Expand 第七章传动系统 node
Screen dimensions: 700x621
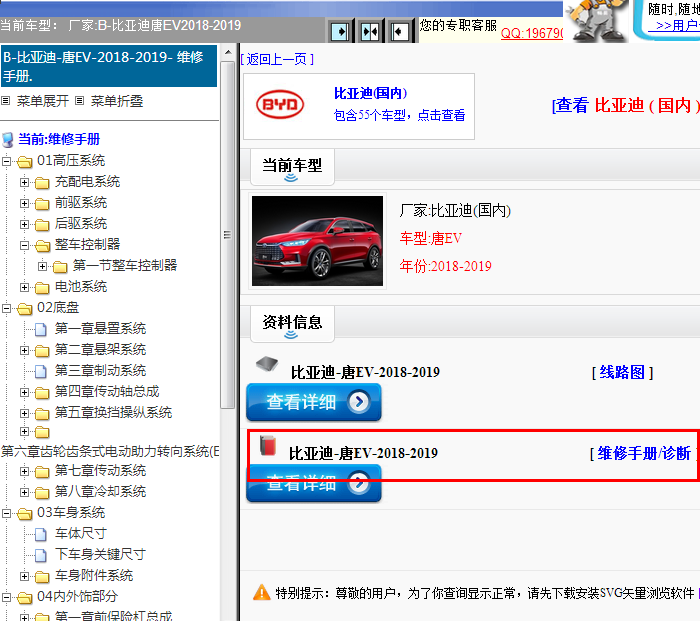24,471
